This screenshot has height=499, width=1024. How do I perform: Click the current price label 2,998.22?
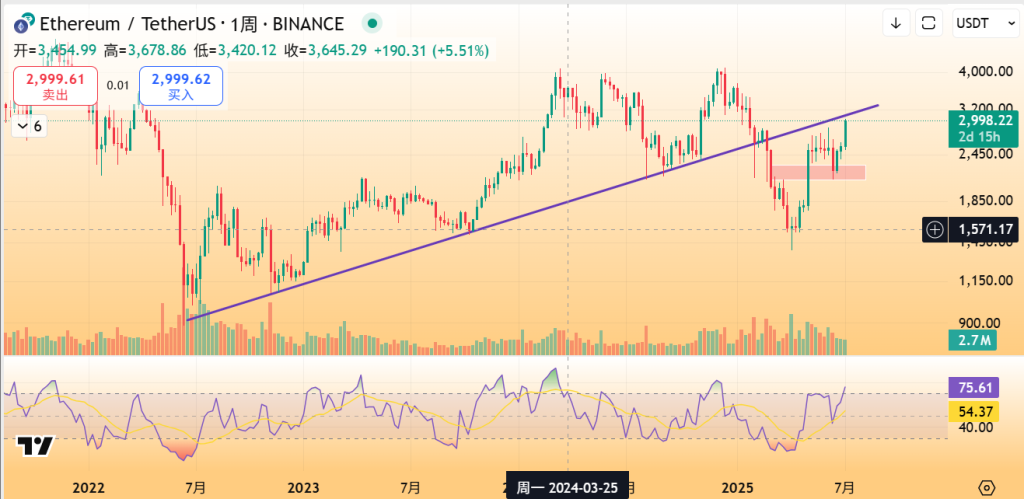point(982,128)
